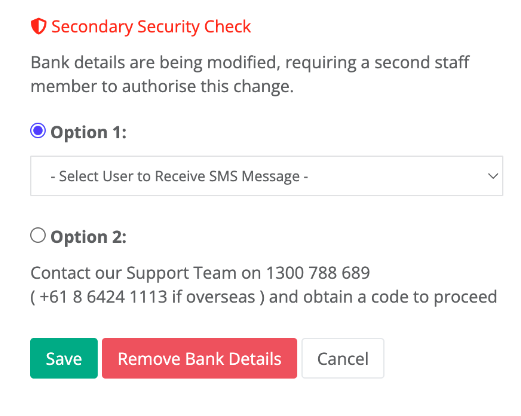Viewport: 521px width, 416px height.
Task: Open the Select User to Receive SMS dropdown
Action: (266, 176)
